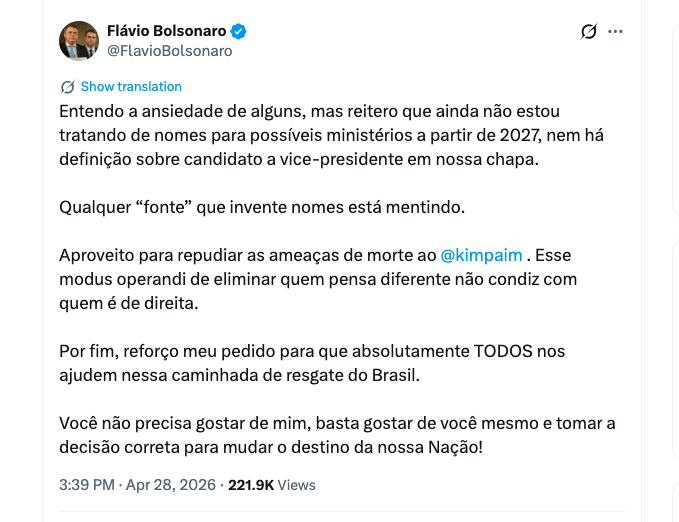Click the Apr 28, 2026 date
Screen dimensions: 679x522
click(x=170, y=485)
